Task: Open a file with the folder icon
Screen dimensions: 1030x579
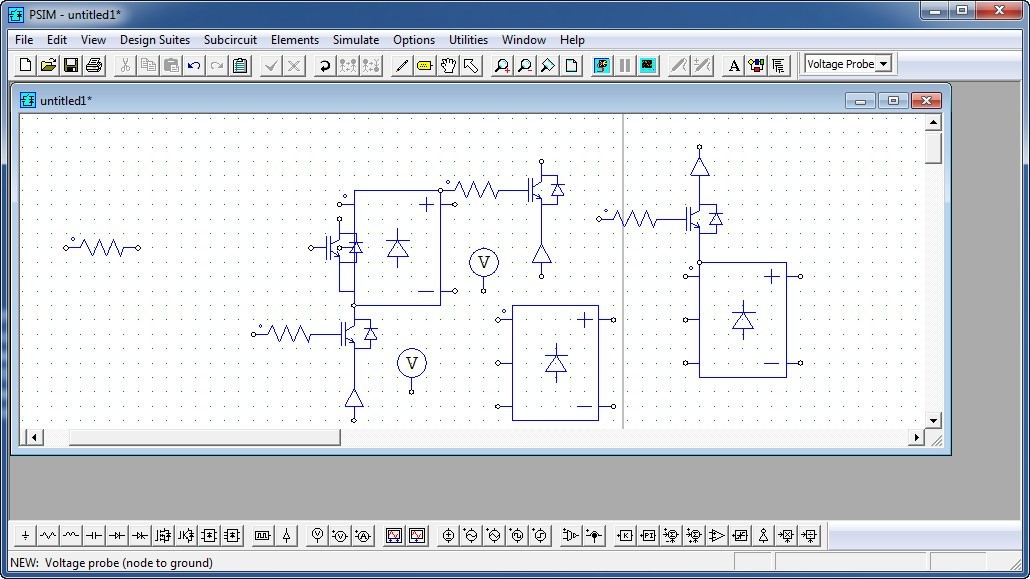Action: click(x=48, y=65)
